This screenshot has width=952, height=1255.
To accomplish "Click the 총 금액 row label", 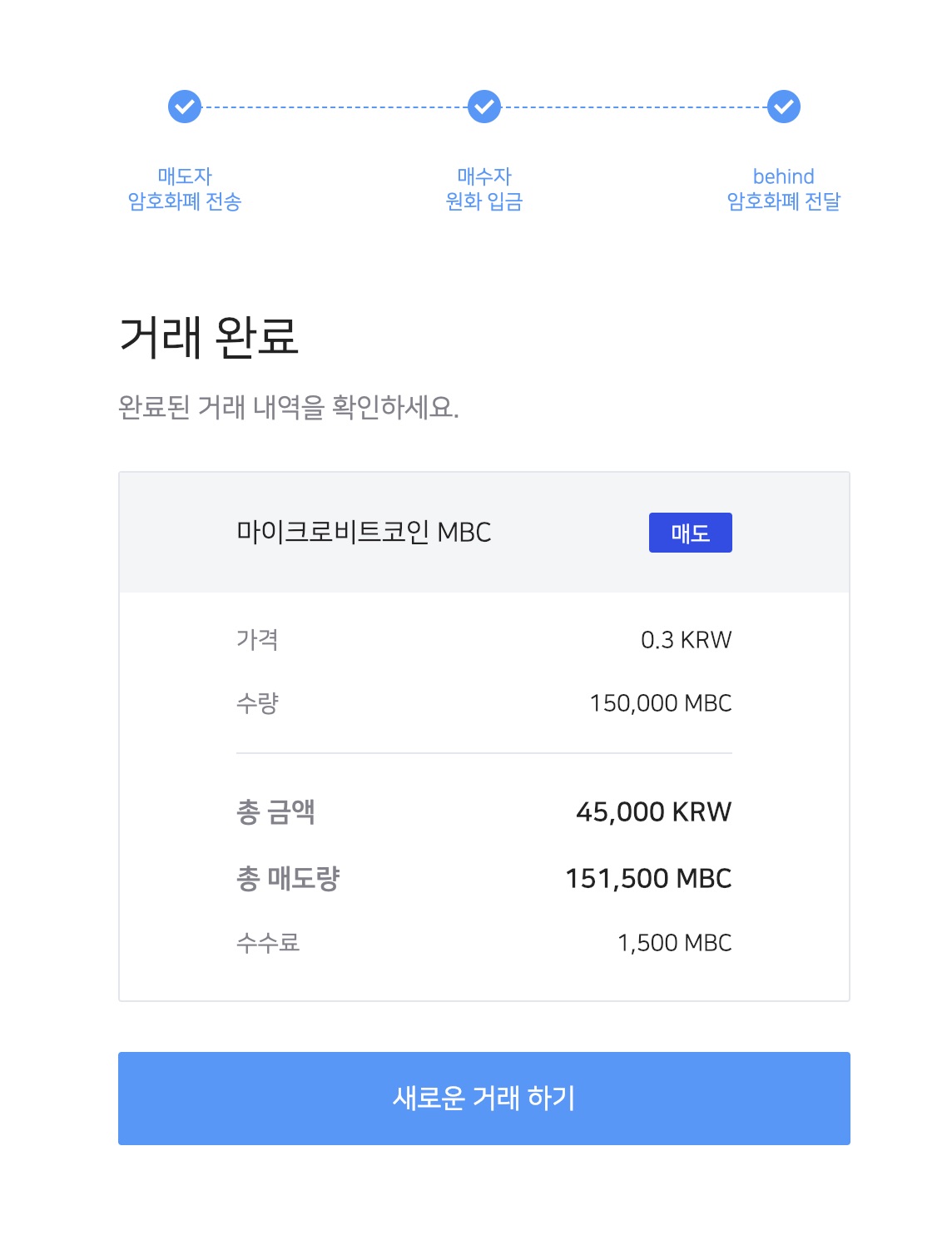I will pyautogui.click(x=275, y=811).
